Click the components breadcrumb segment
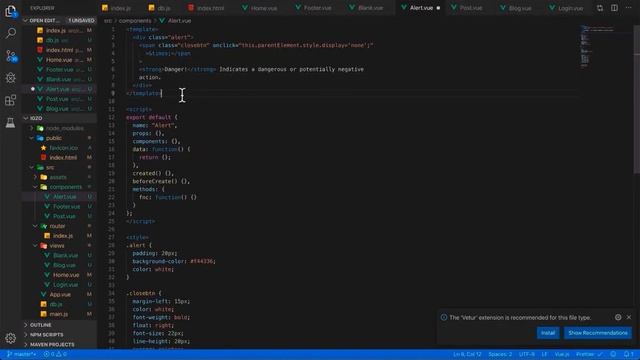 pyautogui.click(x=135, y=20)
